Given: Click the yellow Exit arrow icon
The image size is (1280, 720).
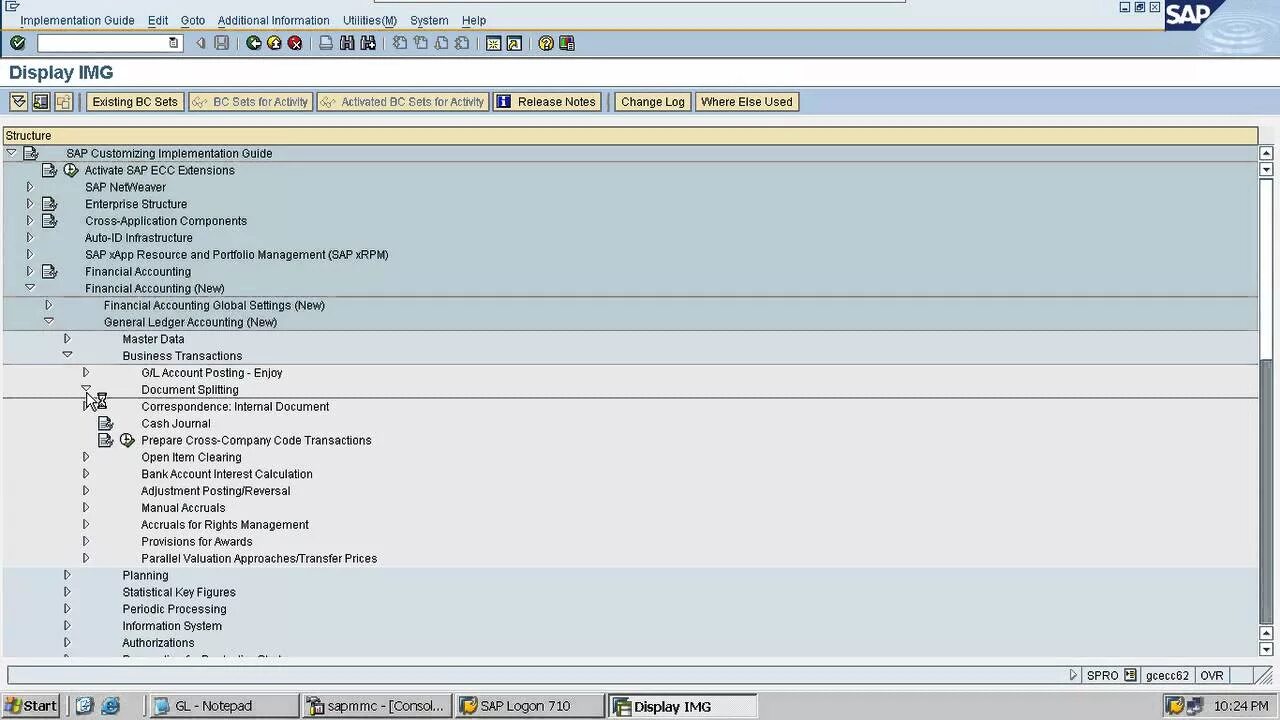Looking at the screenshot, I should (274, 43).
